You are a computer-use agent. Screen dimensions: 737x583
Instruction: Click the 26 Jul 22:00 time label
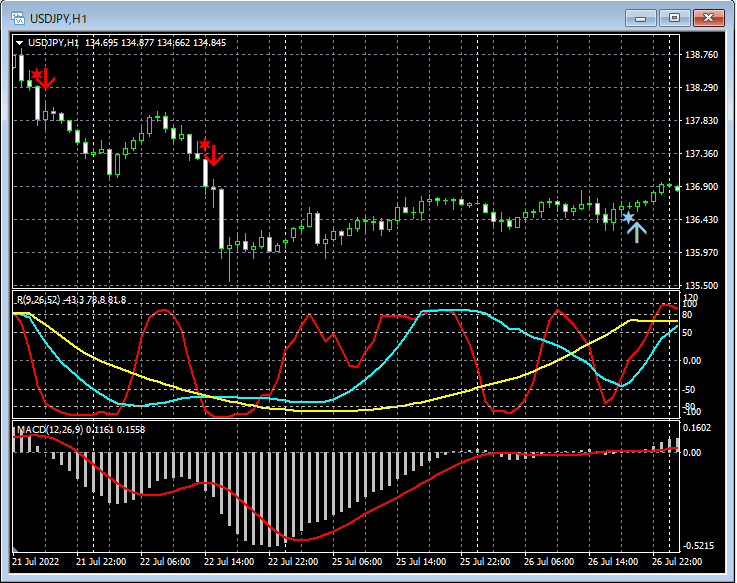point(677,562)
